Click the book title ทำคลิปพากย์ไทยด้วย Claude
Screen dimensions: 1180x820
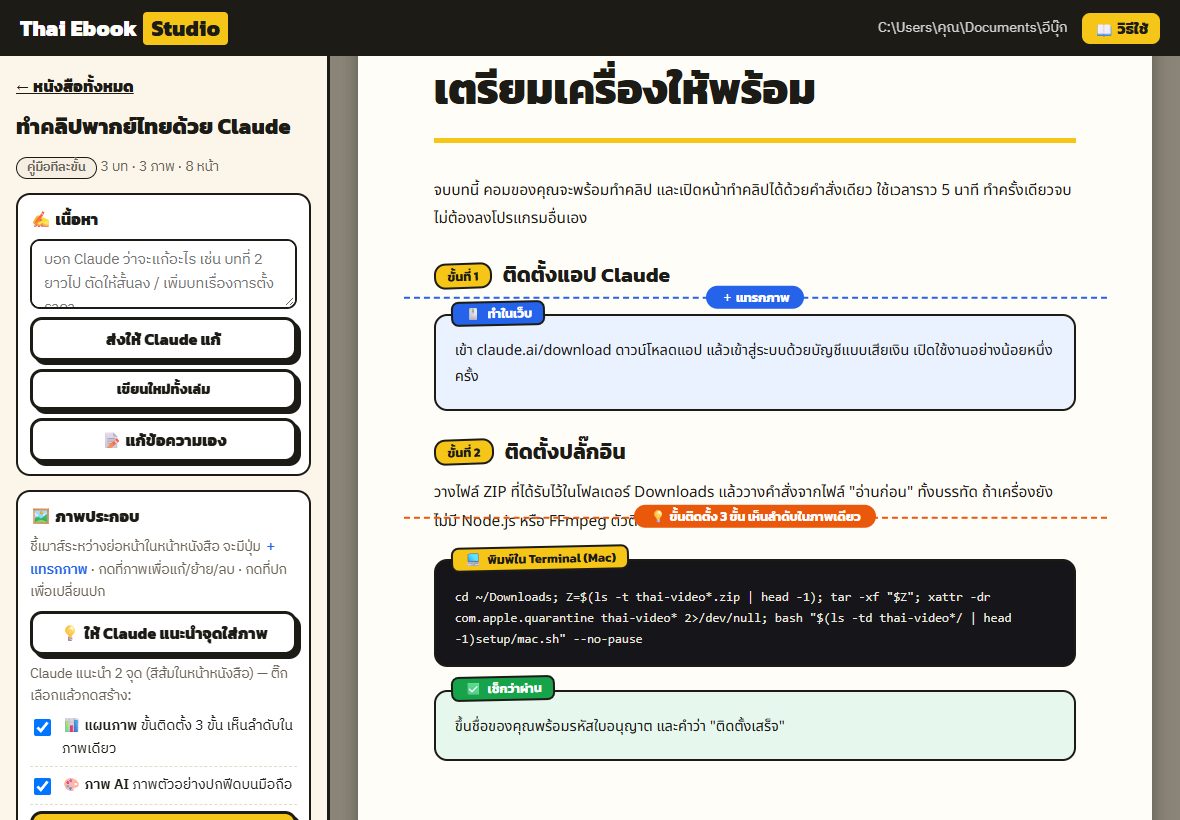pyautogui.click(x=154, y=126)
